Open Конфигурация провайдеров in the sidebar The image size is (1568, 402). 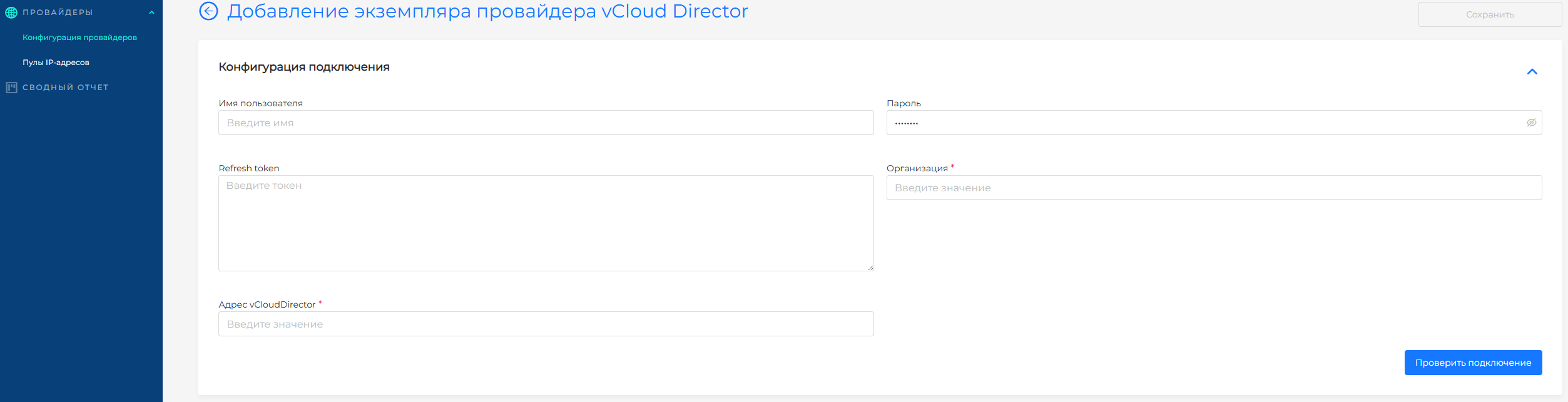point(79,38)
